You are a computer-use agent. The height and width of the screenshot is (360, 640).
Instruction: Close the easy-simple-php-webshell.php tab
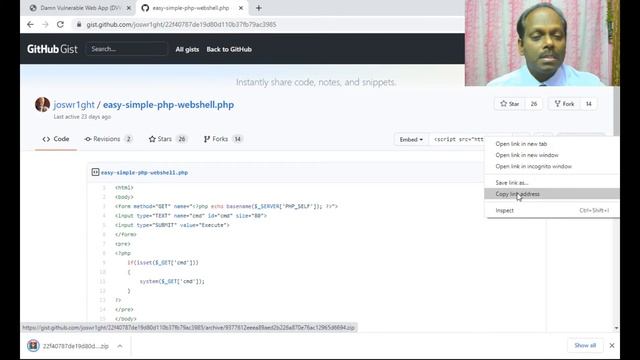click(241, 8)
